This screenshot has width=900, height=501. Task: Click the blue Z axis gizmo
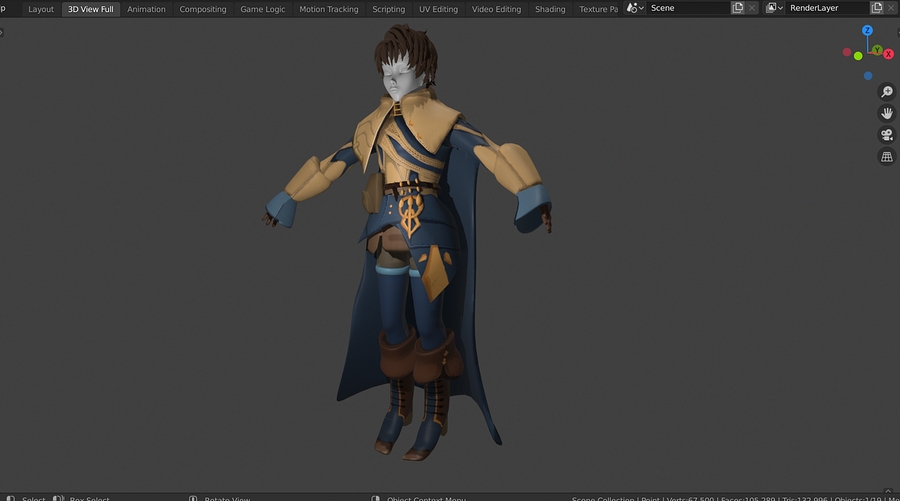(x=867, y=31)
